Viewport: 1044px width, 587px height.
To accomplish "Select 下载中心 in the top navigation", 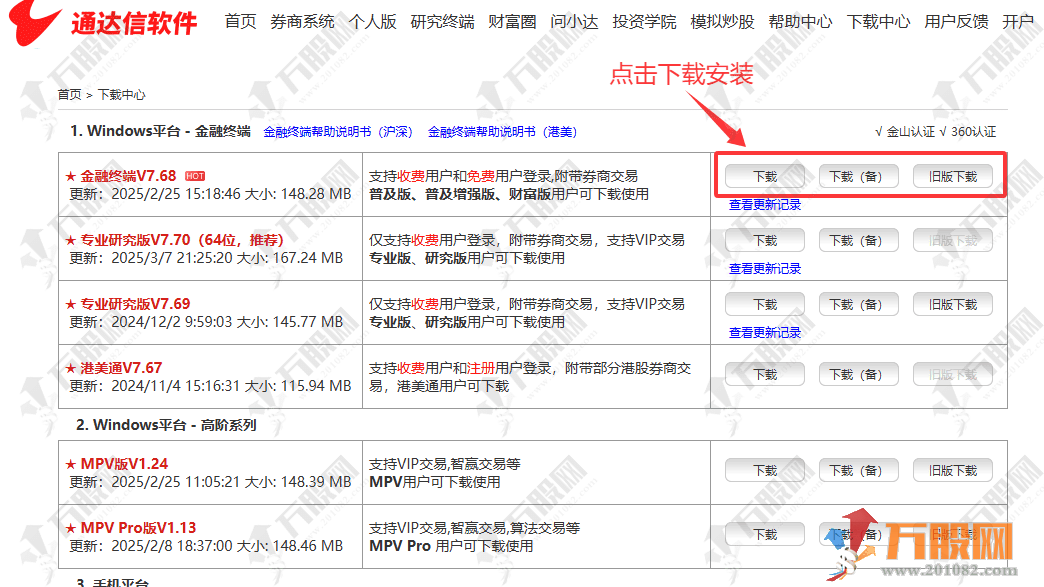I will pyautogui.click(x=878, y=22).
